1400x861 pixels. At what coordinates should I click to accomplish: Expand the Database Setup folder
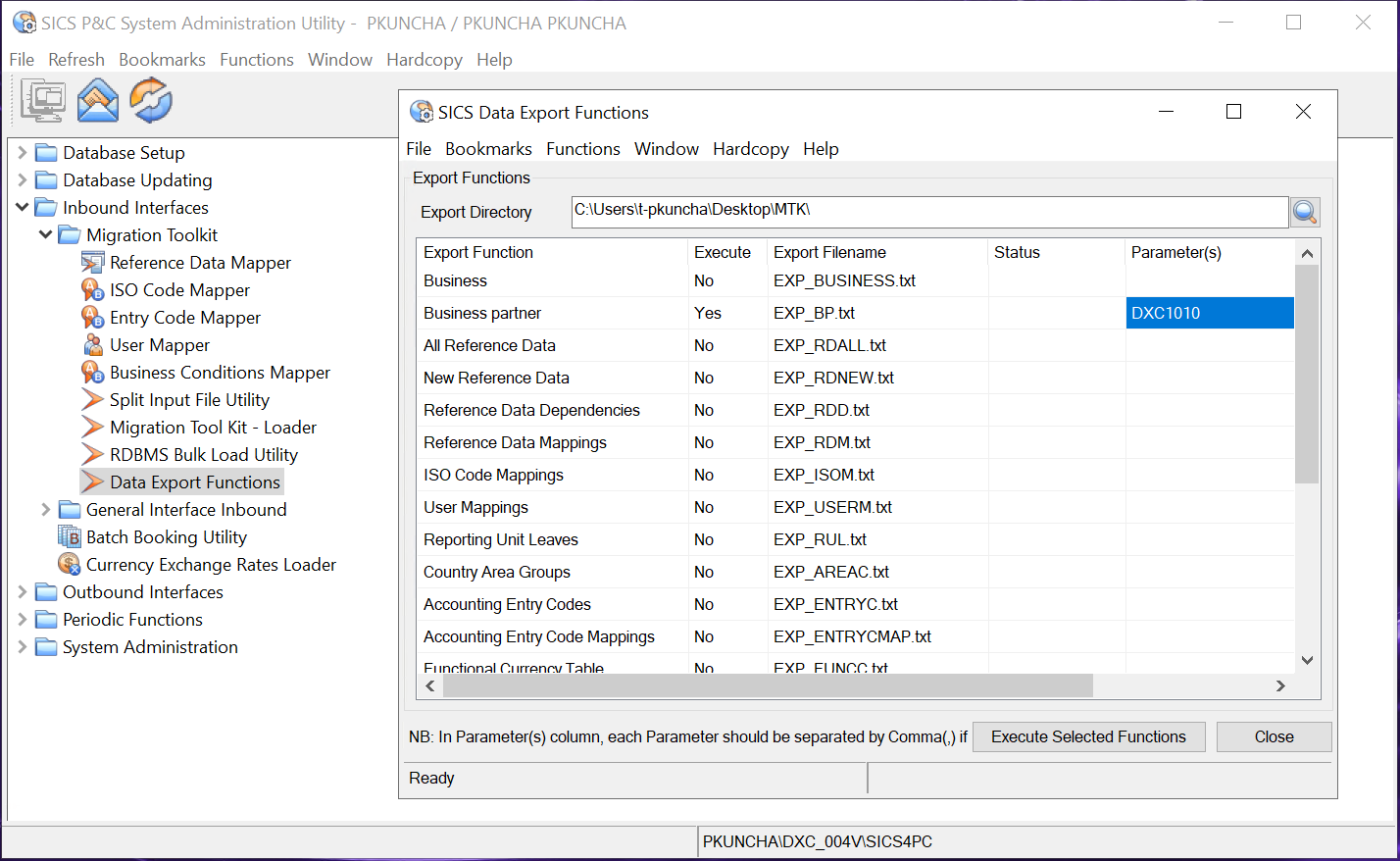(x=21, y=152)
